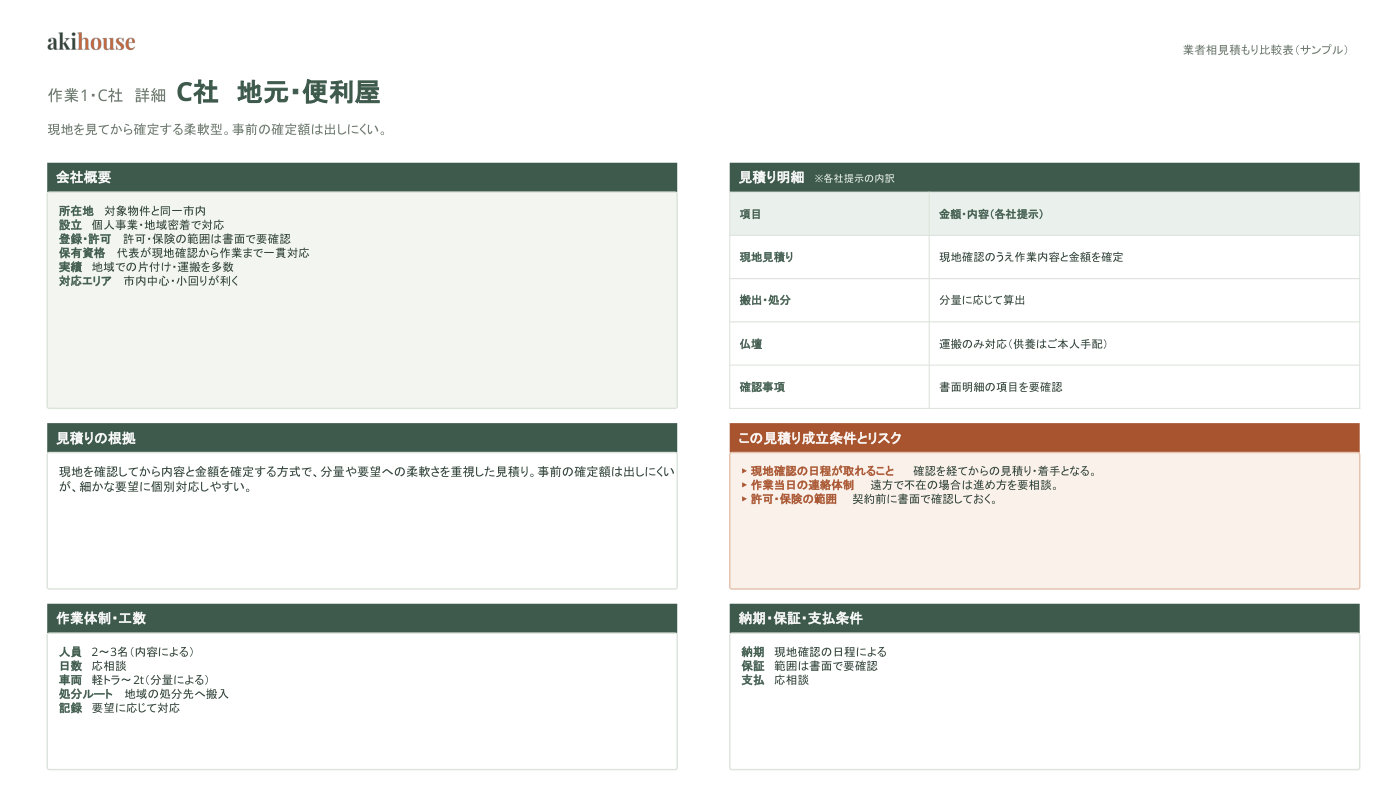
Task: Click the 人員 2〜3名 row
Action: tap(126, 652)
